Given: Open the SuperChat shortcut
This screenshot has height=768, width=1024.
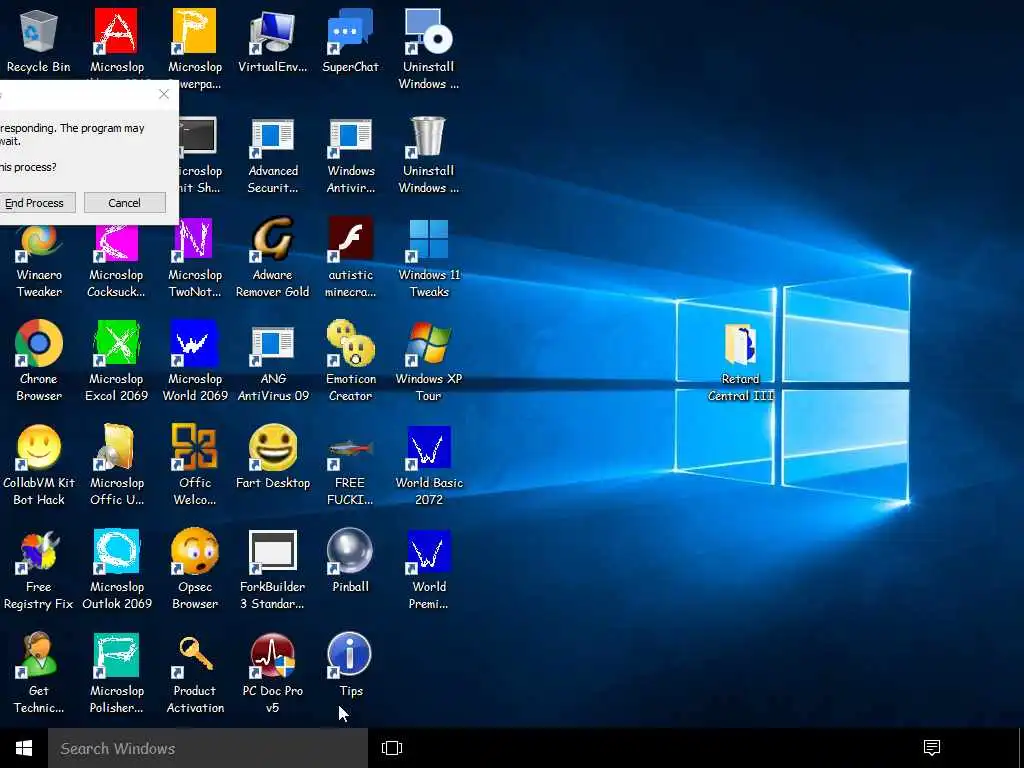Looking at the screenshot, I should [x=351, y=31].
